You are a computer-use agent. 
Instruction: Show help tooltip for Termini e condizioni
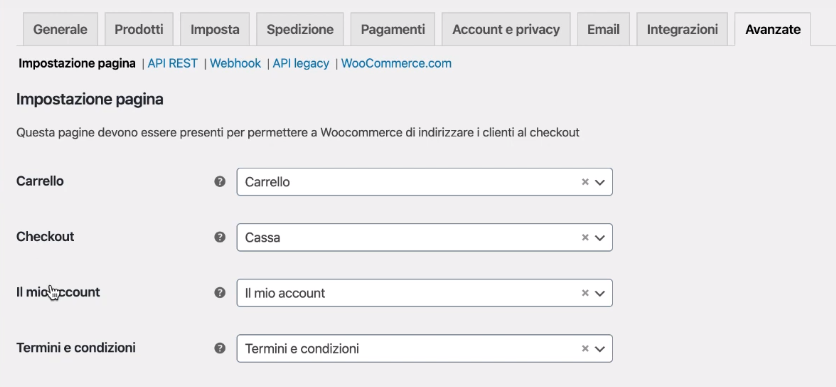click(220, 348)
